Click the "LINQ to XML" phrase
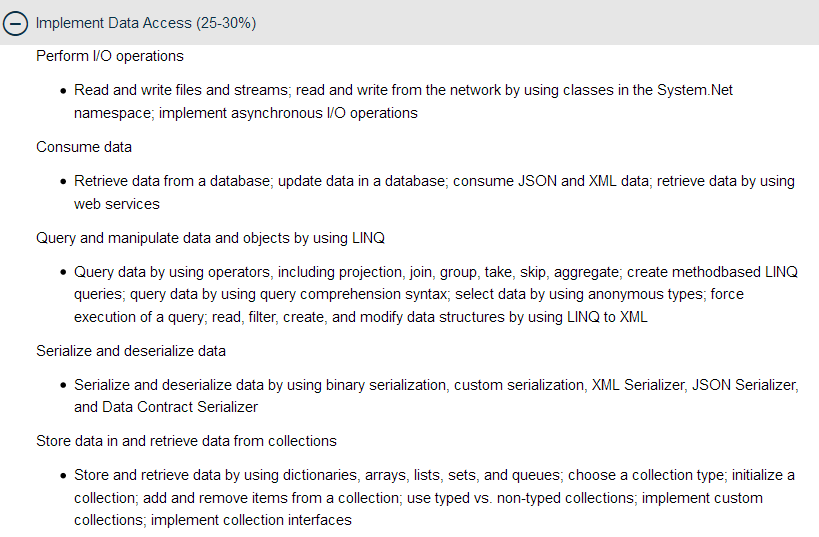The image size is (819, 537). pyautogui.click(x=608, y=317)
